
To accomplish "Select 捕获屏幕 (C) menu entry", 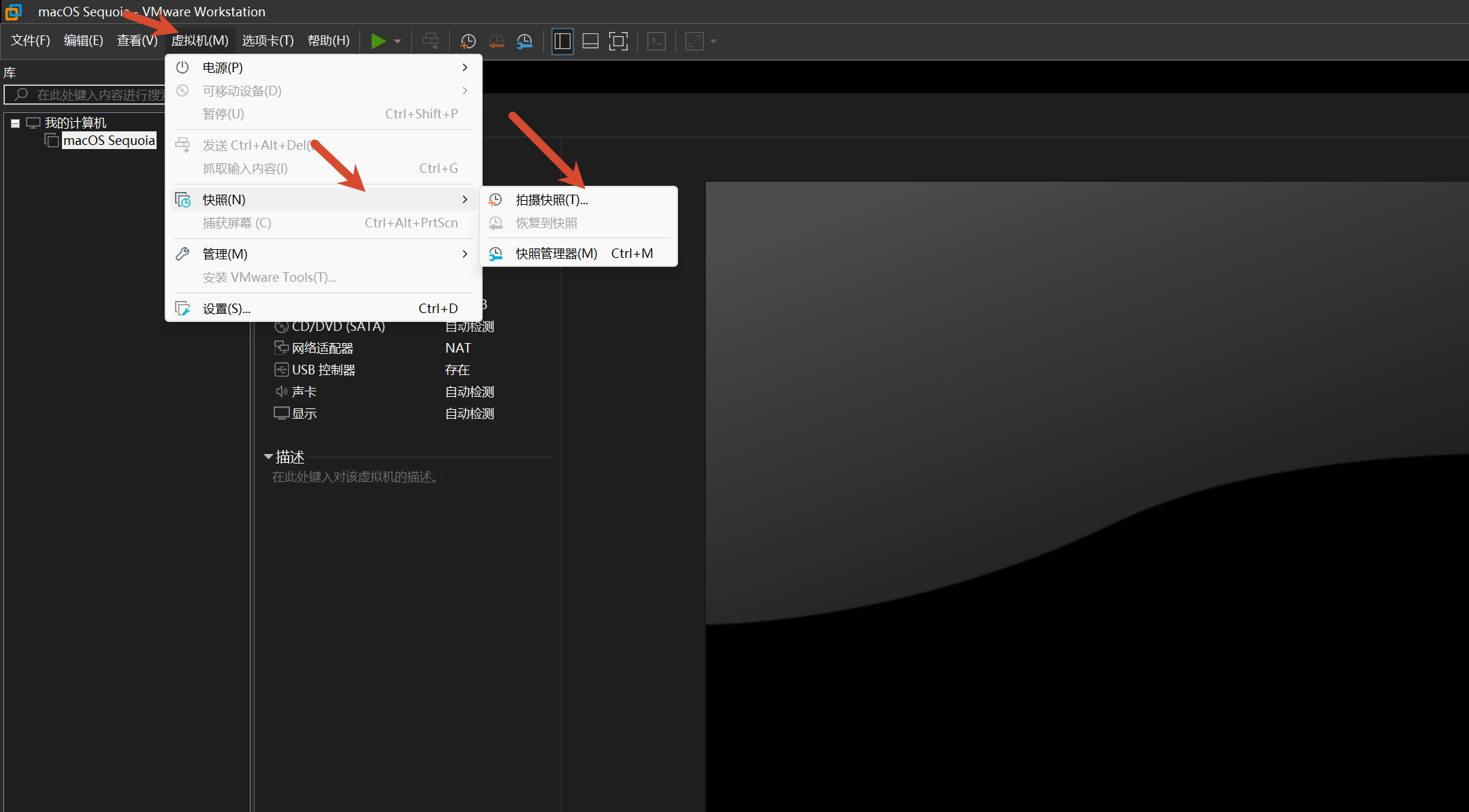I will point(323,223).
